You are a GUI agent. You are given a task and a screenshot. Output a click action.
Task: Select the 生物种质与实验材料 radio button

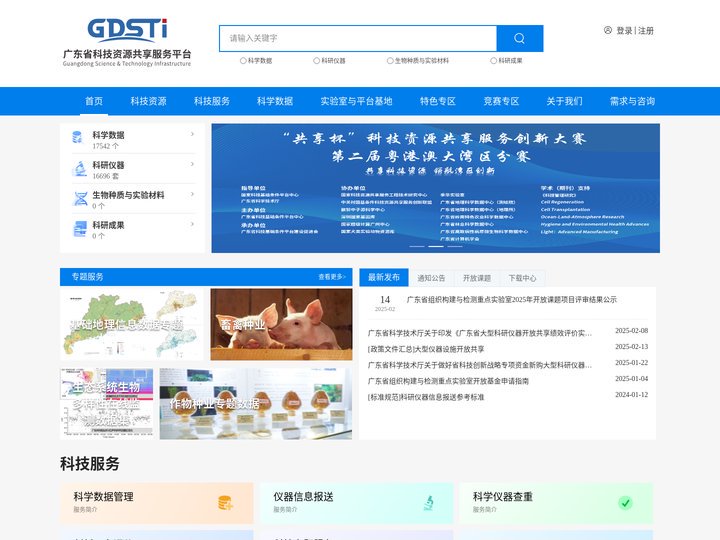tap(390, 61)
